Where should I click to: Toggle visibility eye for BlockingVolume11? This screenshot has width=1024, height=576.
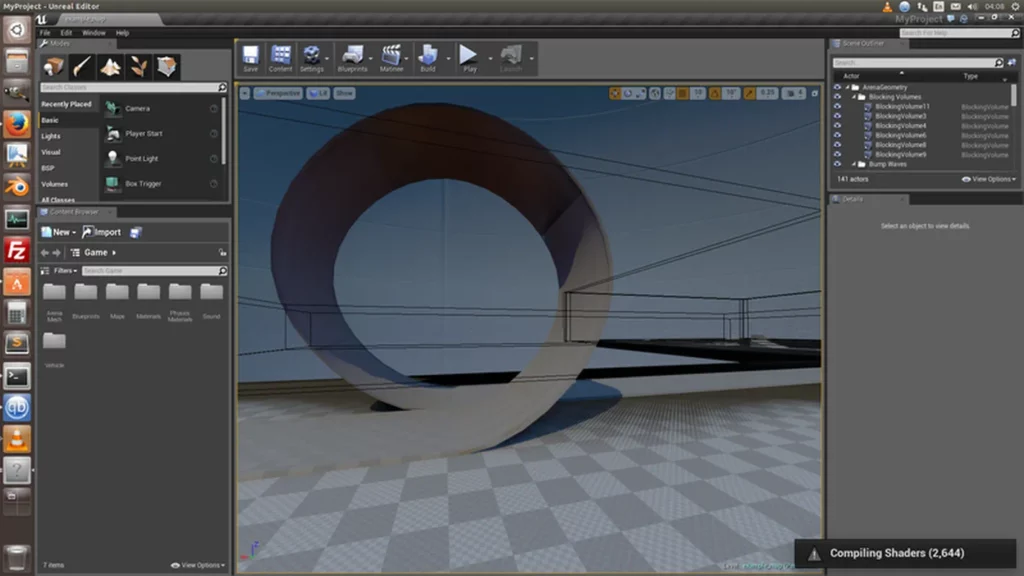[x=838, y=106]
